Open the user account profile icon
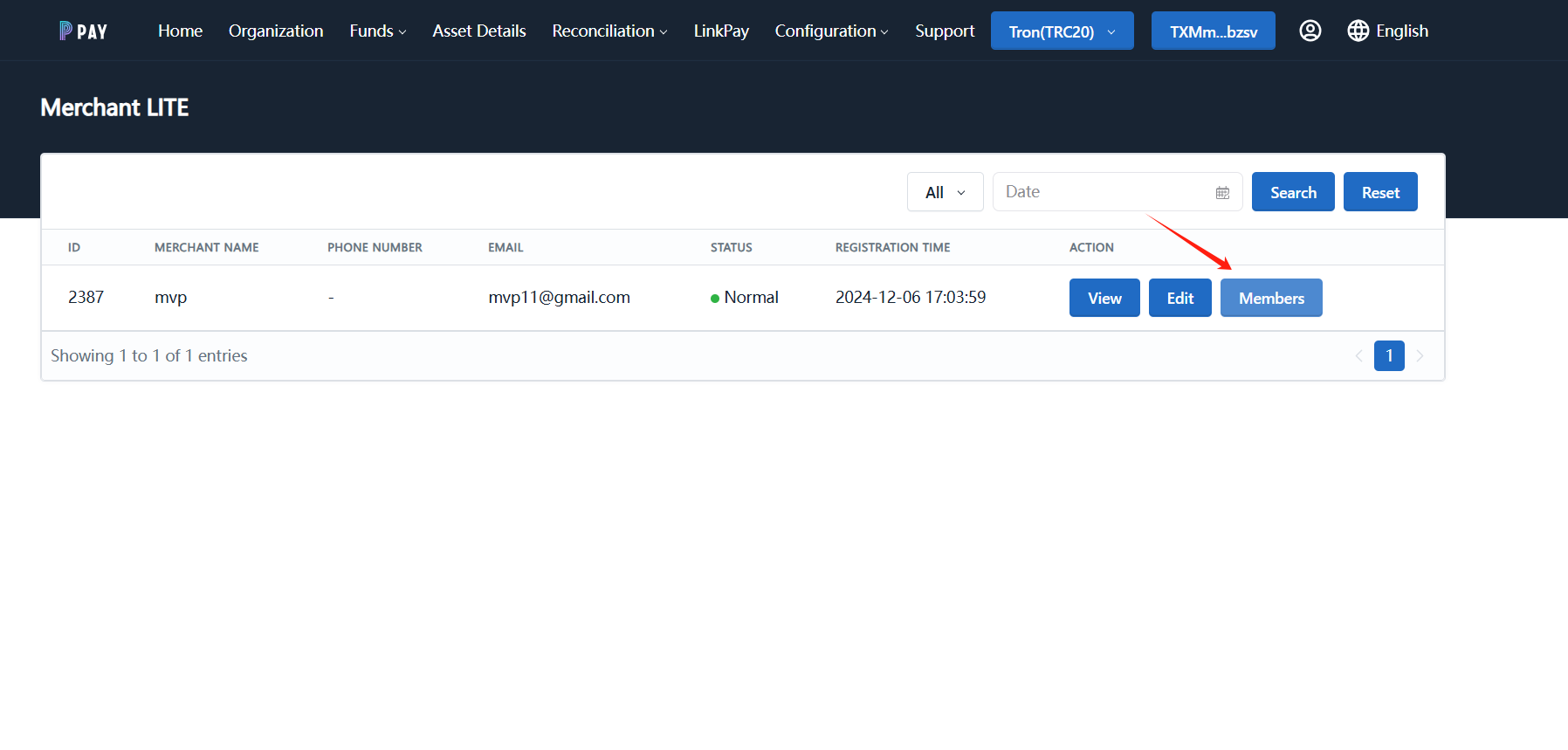Image resolution: width=1568 pixels, height=750 pixels. click(1310, 31)
